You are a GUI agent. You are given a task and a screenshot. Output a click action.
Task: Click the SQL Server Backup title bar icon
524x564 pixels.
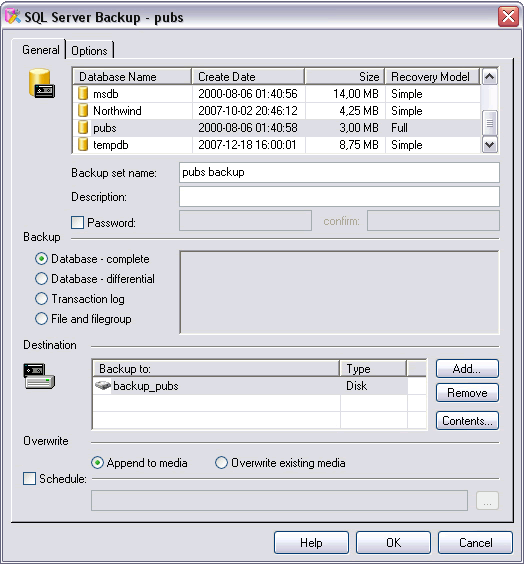click(13, 17)
